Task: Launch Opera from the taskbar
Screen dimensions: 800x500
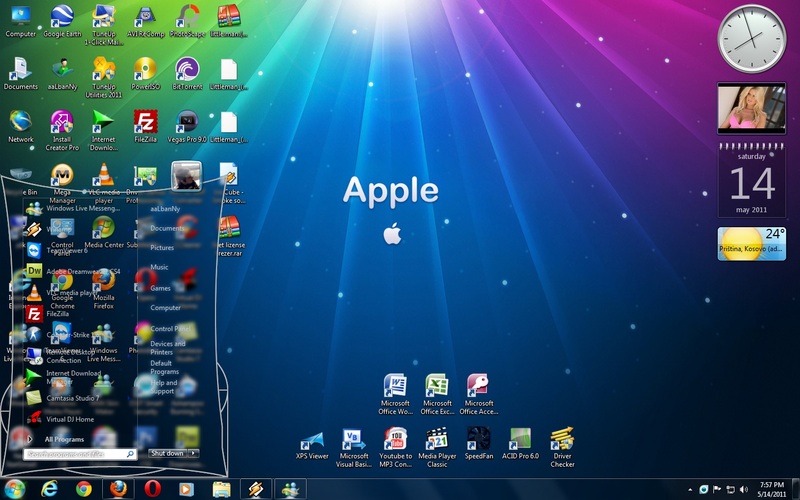Action: [x=153, y=489]
